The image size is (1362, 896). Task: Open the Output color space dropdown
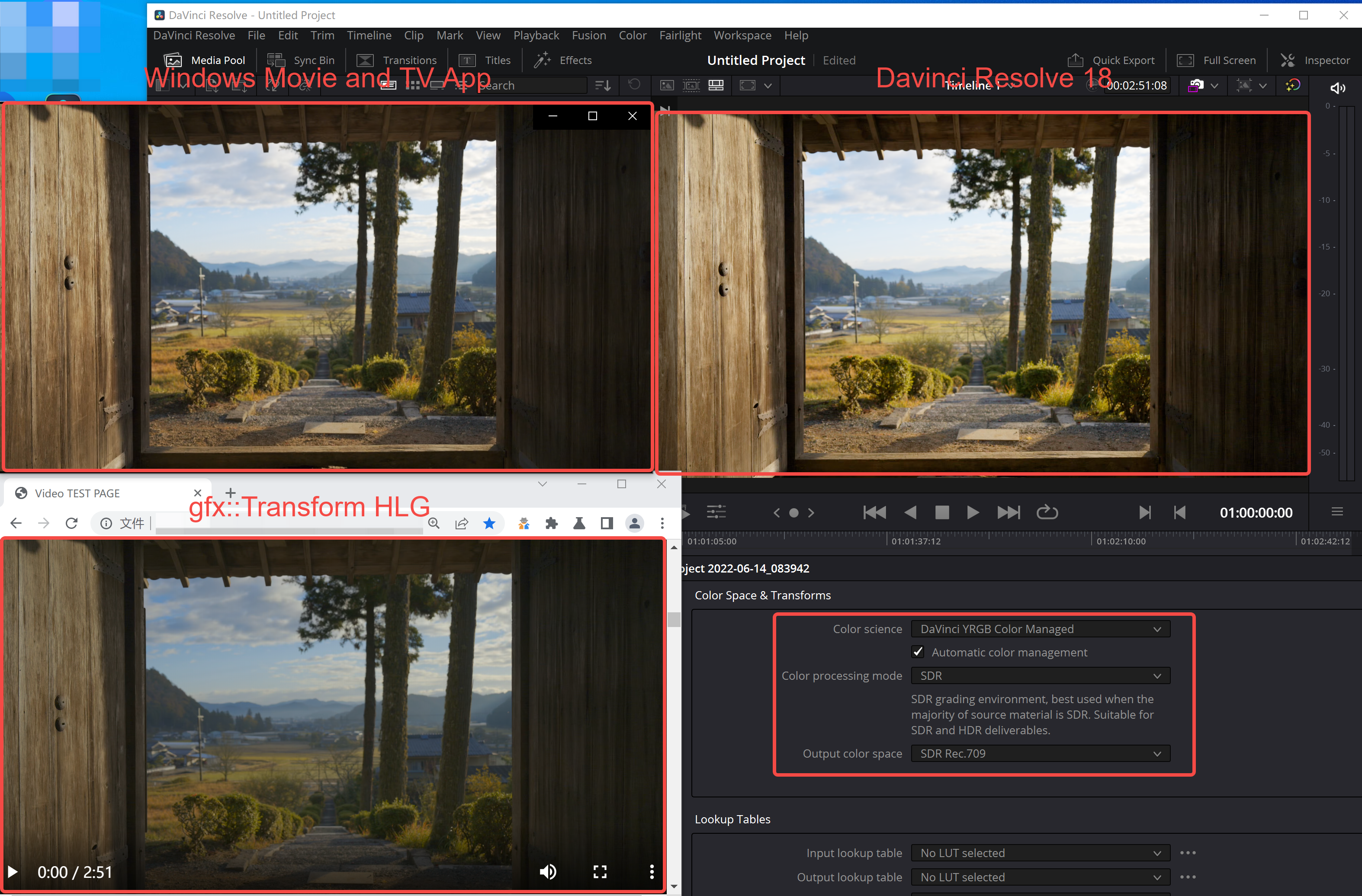point(1041,754)
